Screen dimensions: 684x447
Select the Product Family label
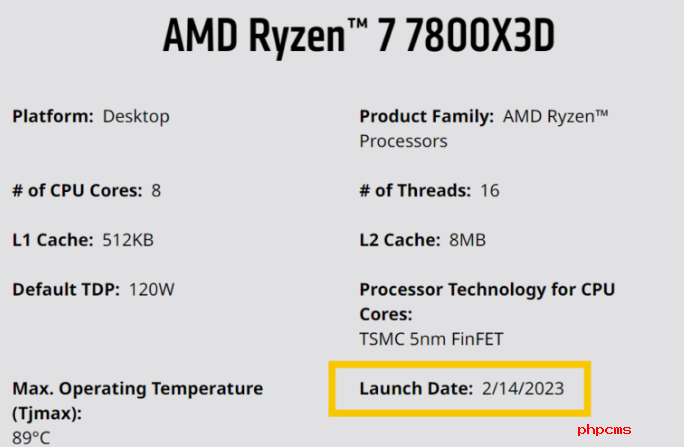coord(426,116)
